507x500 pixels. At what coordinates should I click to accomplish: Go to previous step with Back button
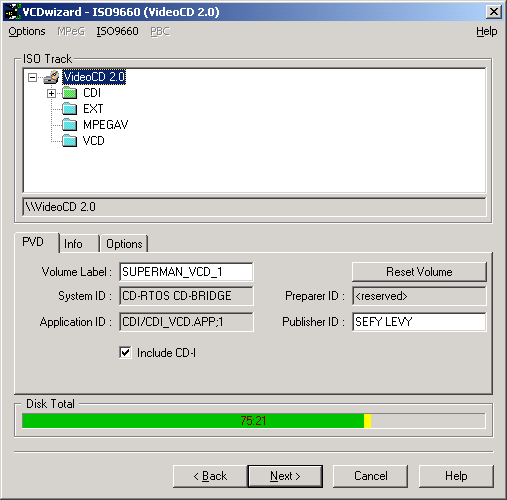pyautogui.click(x=210, y=476)
